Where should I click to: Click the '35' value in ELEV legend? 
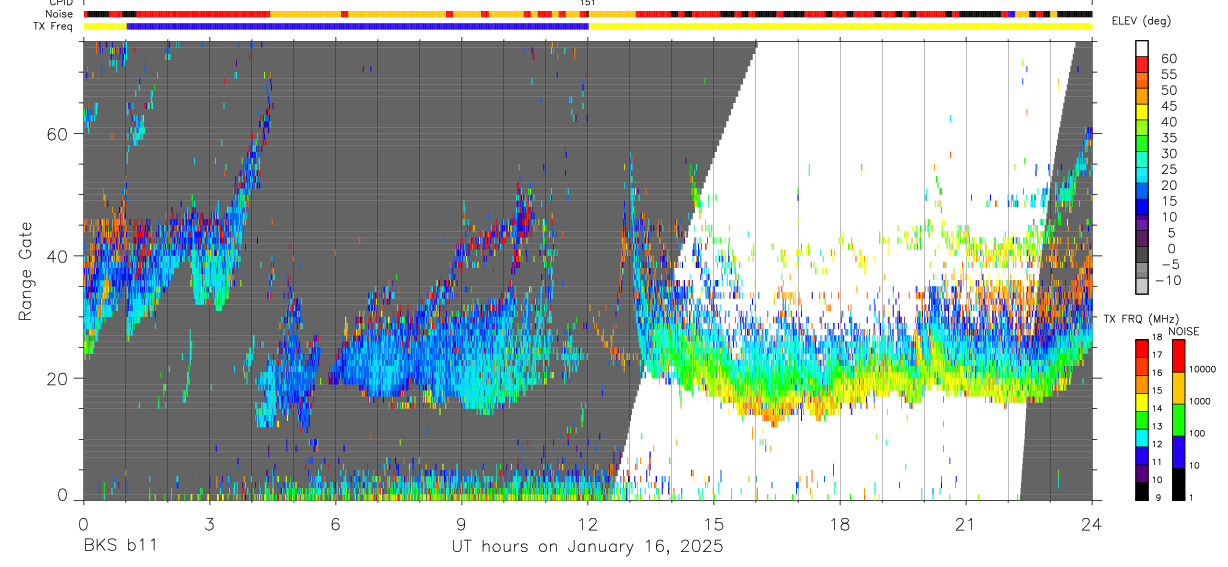pyautogui.click(x=1169, y=137)
